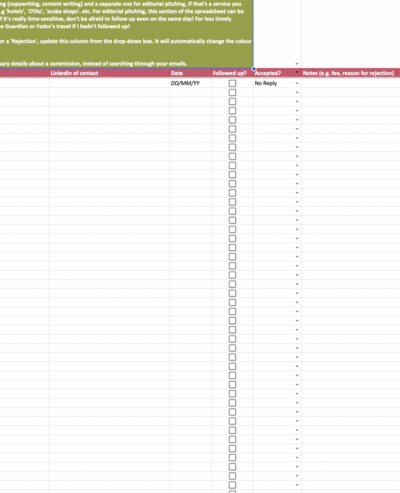400x493 pixels.
Task: Click the empty Linkedin cell left of DD/MM/YY
Action: pyautogui.click(x=109, y=83)
